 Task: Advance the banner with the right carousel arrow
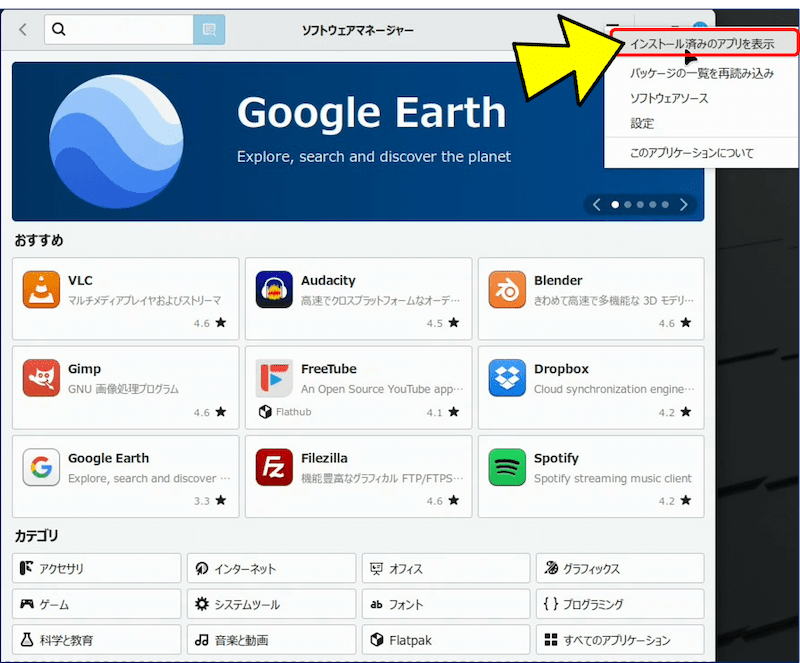click(684, 204)
